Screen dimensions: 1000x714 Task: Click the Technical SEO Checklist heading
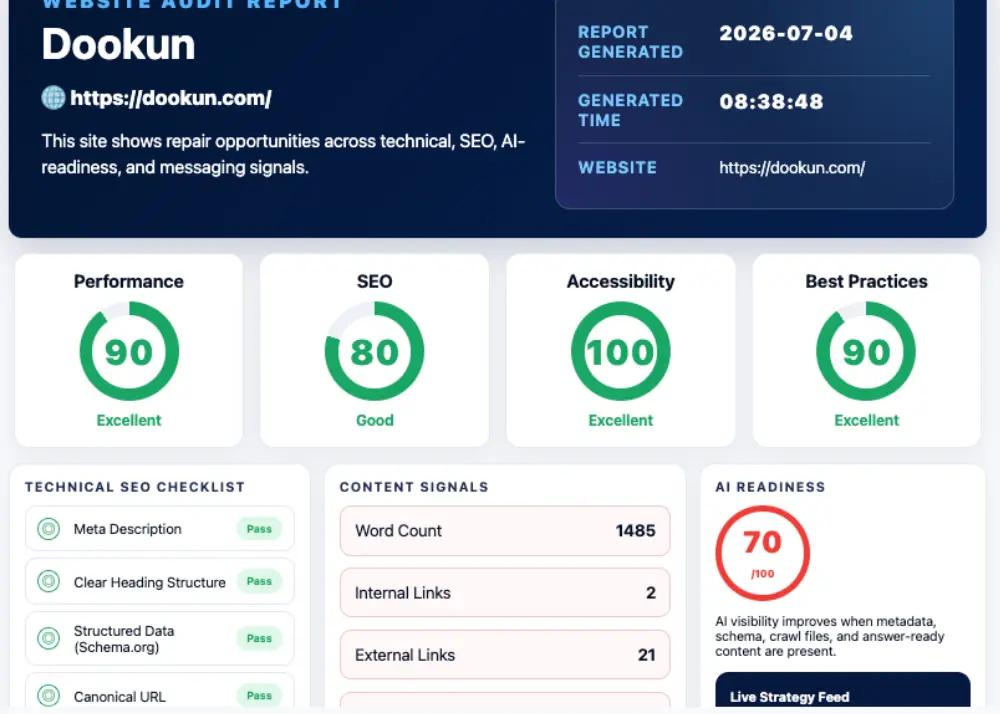pos(135,487)
